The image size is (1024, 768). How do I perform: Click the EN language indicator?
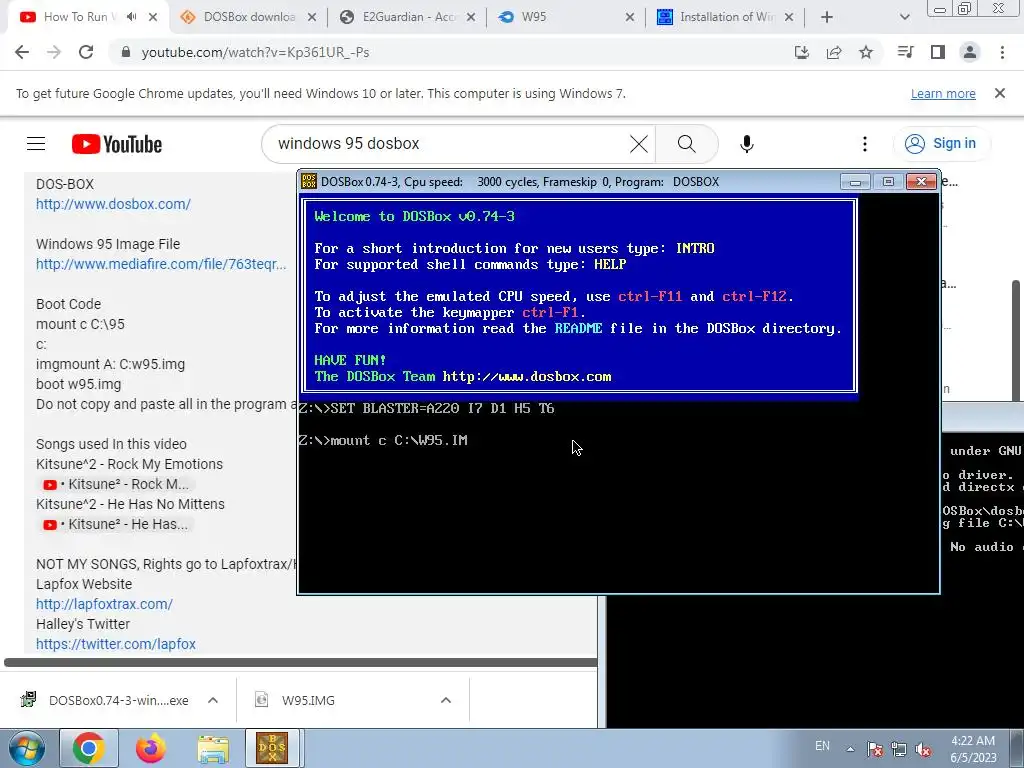822,746
